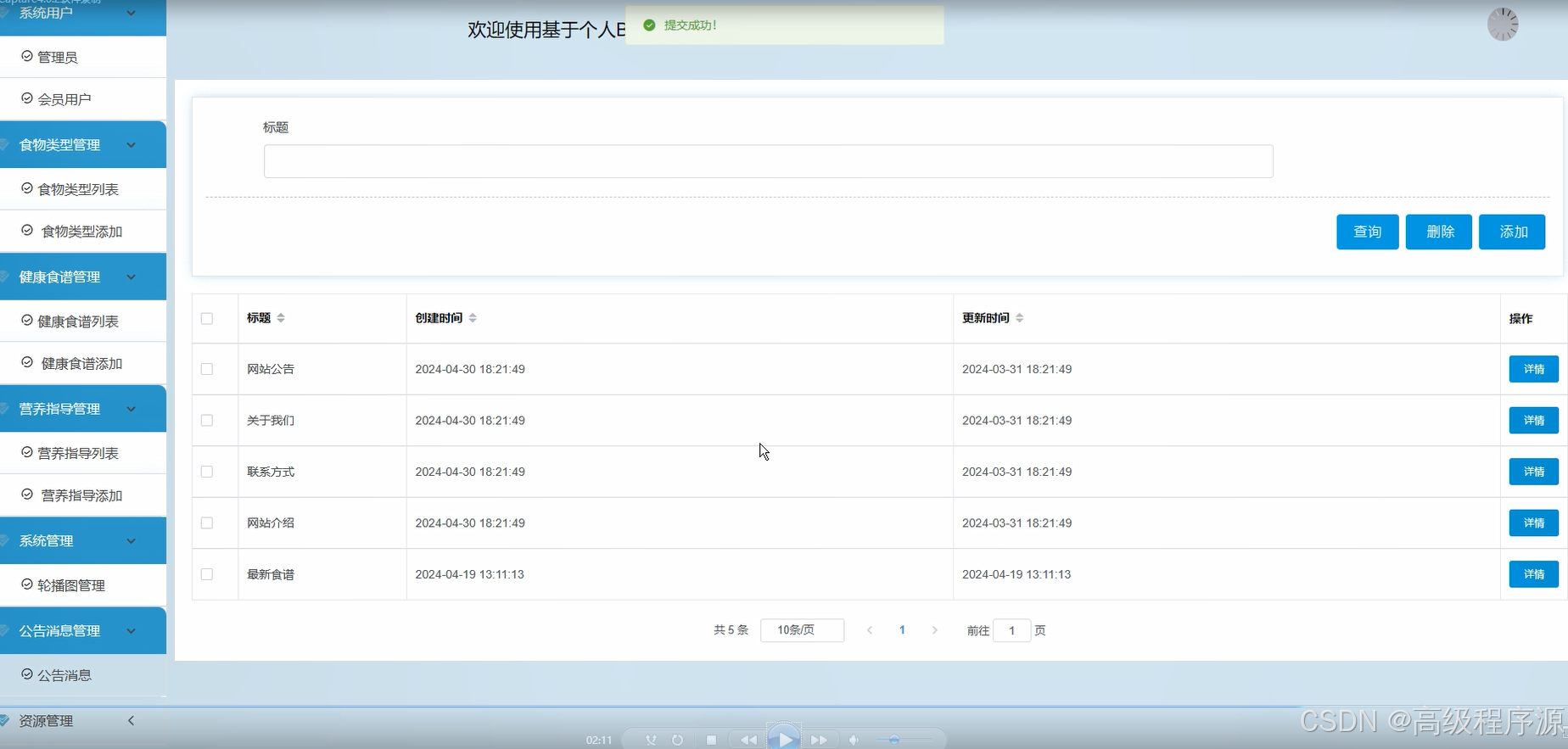Click the check-circle icon beside 轮播图管理

[27, 584]
